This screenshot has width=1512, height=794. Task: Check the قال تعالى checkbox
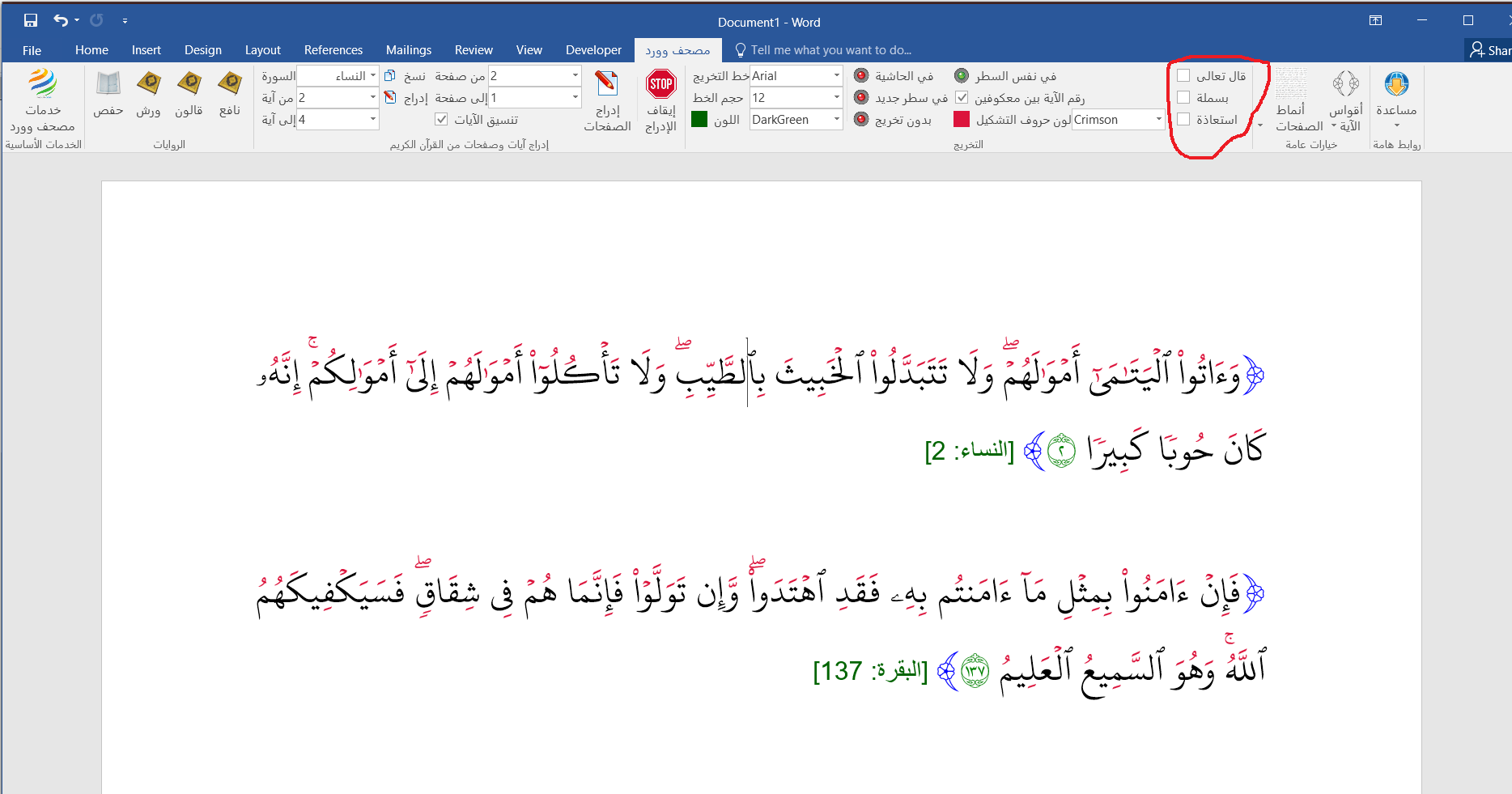(x=1183, y=75)
